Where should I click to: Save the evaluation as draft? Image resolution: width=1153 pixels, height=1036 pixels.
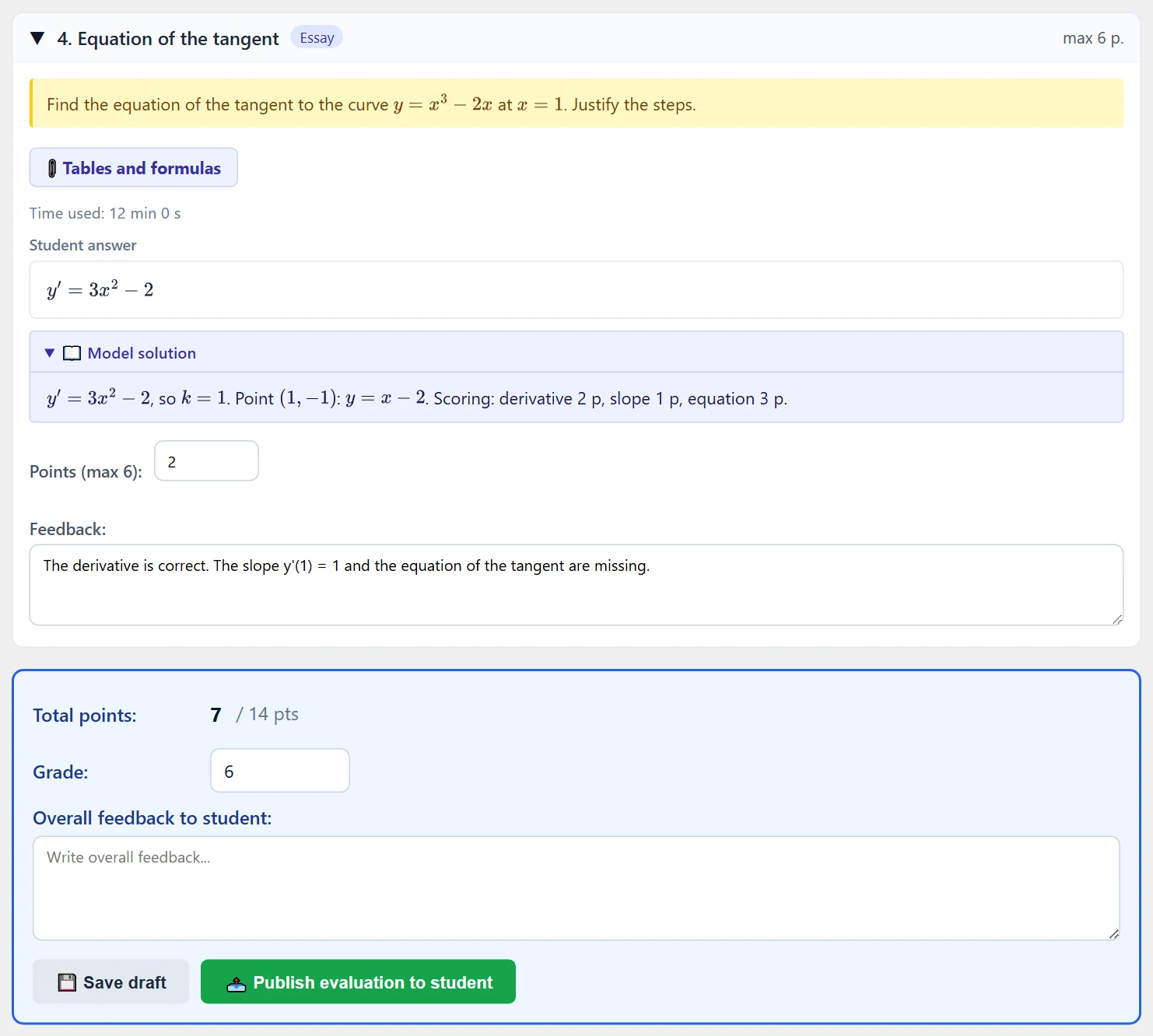111,982
